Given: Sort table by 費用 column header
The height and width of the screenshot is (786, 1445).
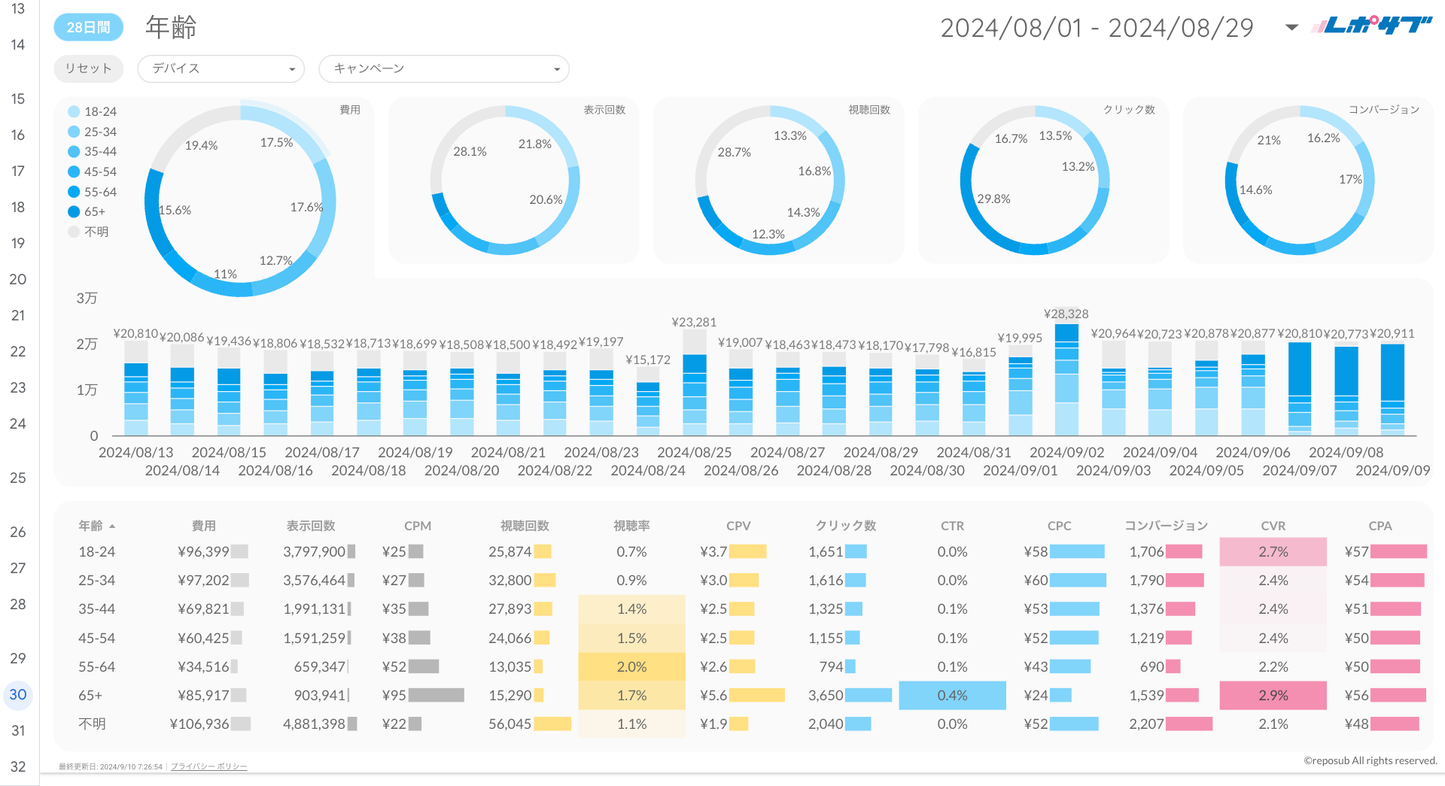Looking at the screenshot, I should [x=204, y=525].
